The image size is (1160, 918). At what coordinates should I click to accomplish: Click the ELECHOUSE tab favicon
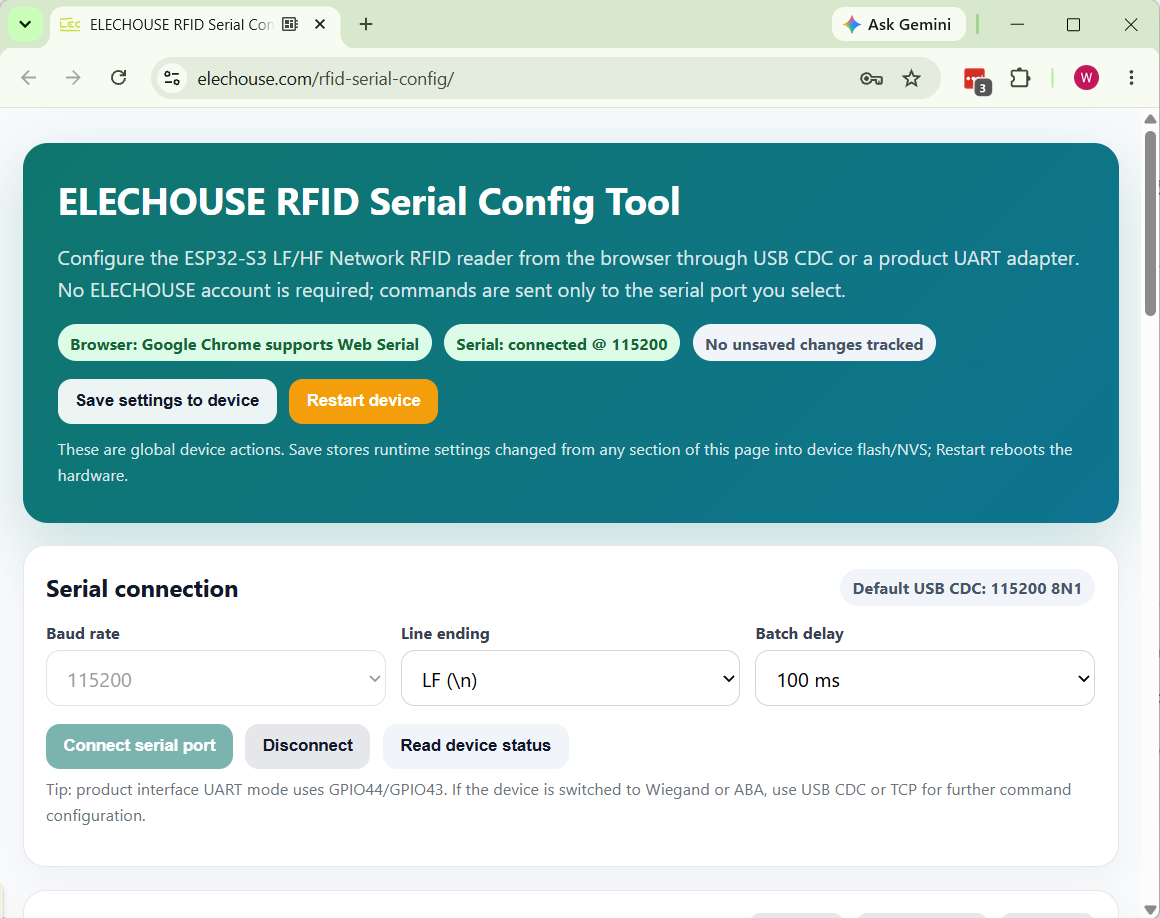[70, 24]
